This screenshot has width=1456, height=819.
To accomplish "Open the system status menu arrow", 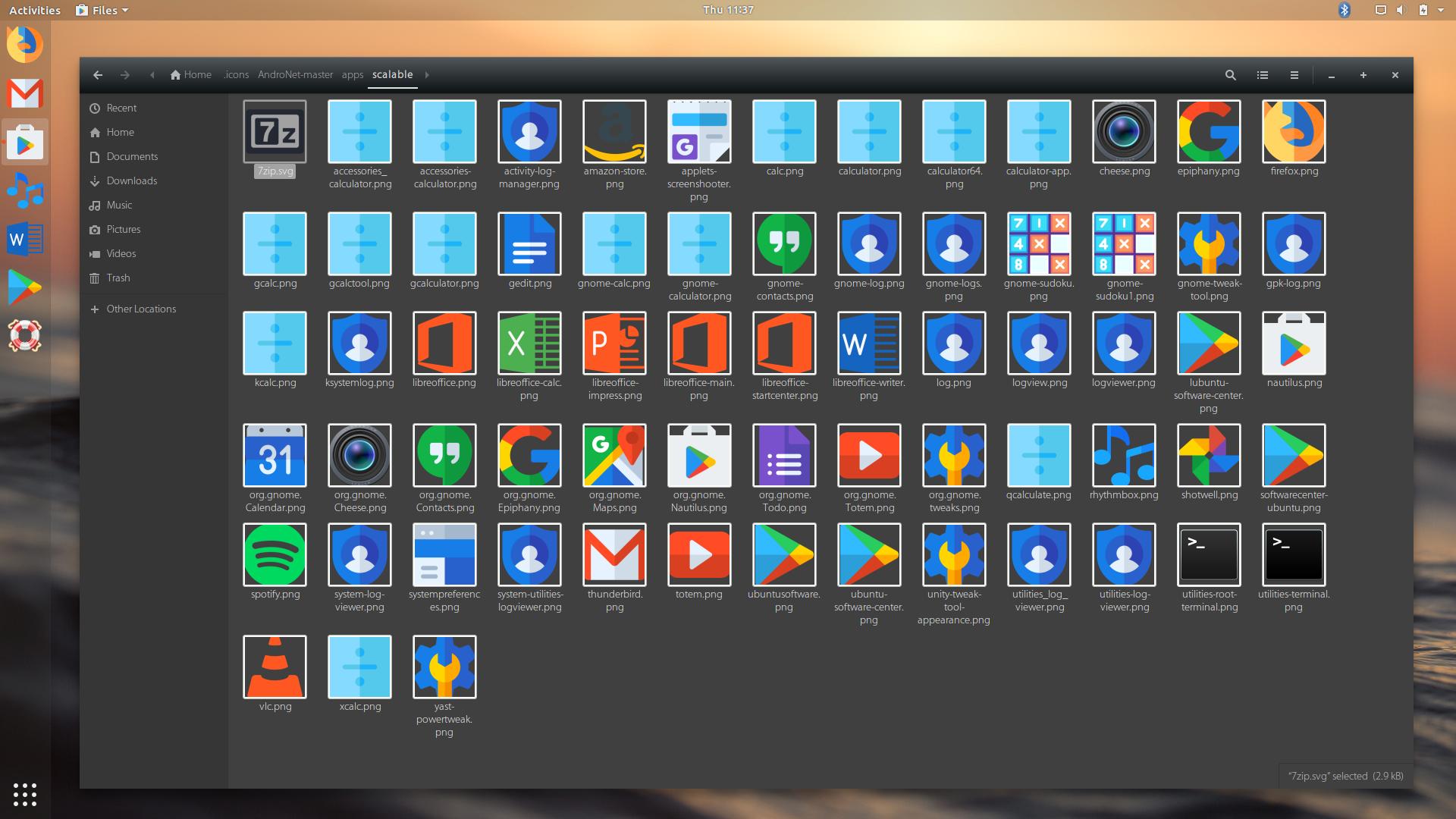I will [1440, 10].
